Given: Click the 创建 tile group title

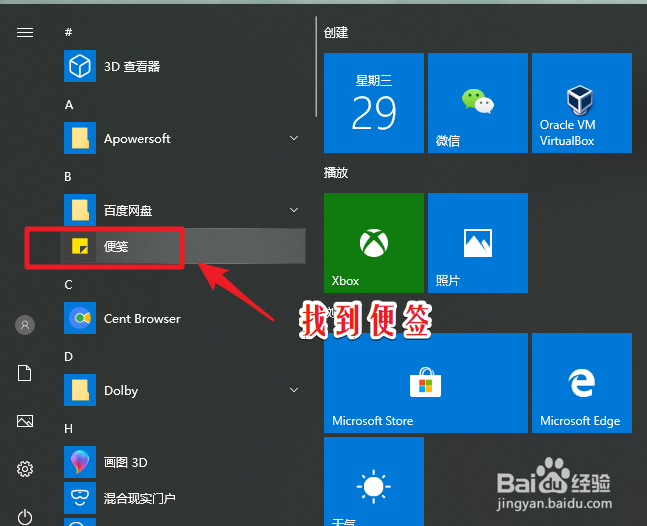Looking at the screenshot, I should [336, 33].
